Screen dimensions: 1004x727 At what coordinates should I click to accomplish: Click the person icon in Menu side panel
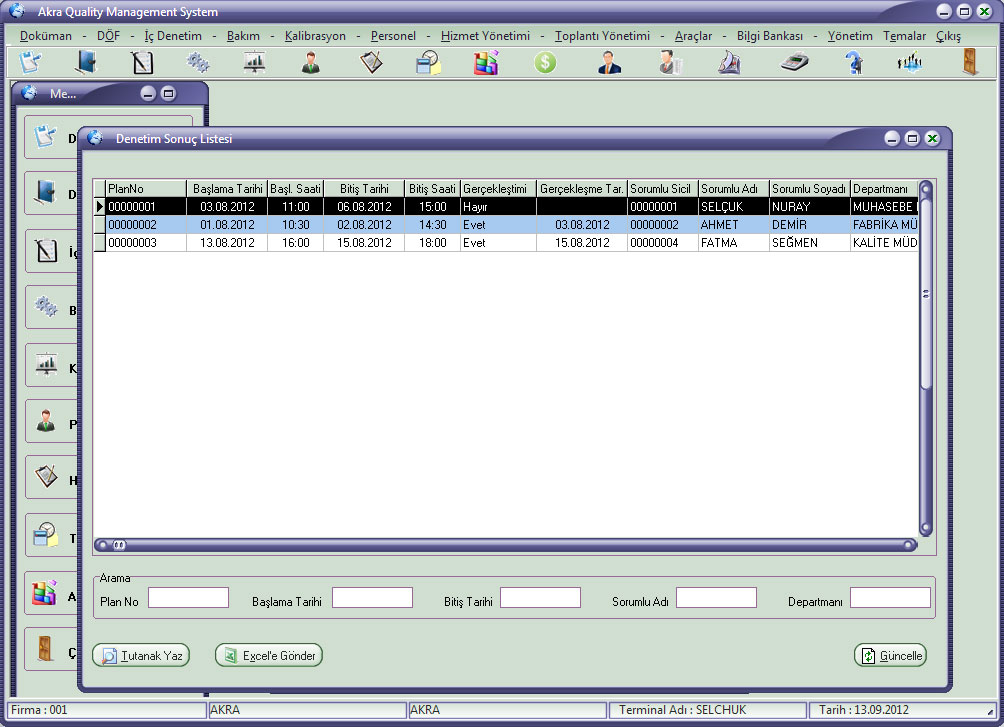coord(45,421)
